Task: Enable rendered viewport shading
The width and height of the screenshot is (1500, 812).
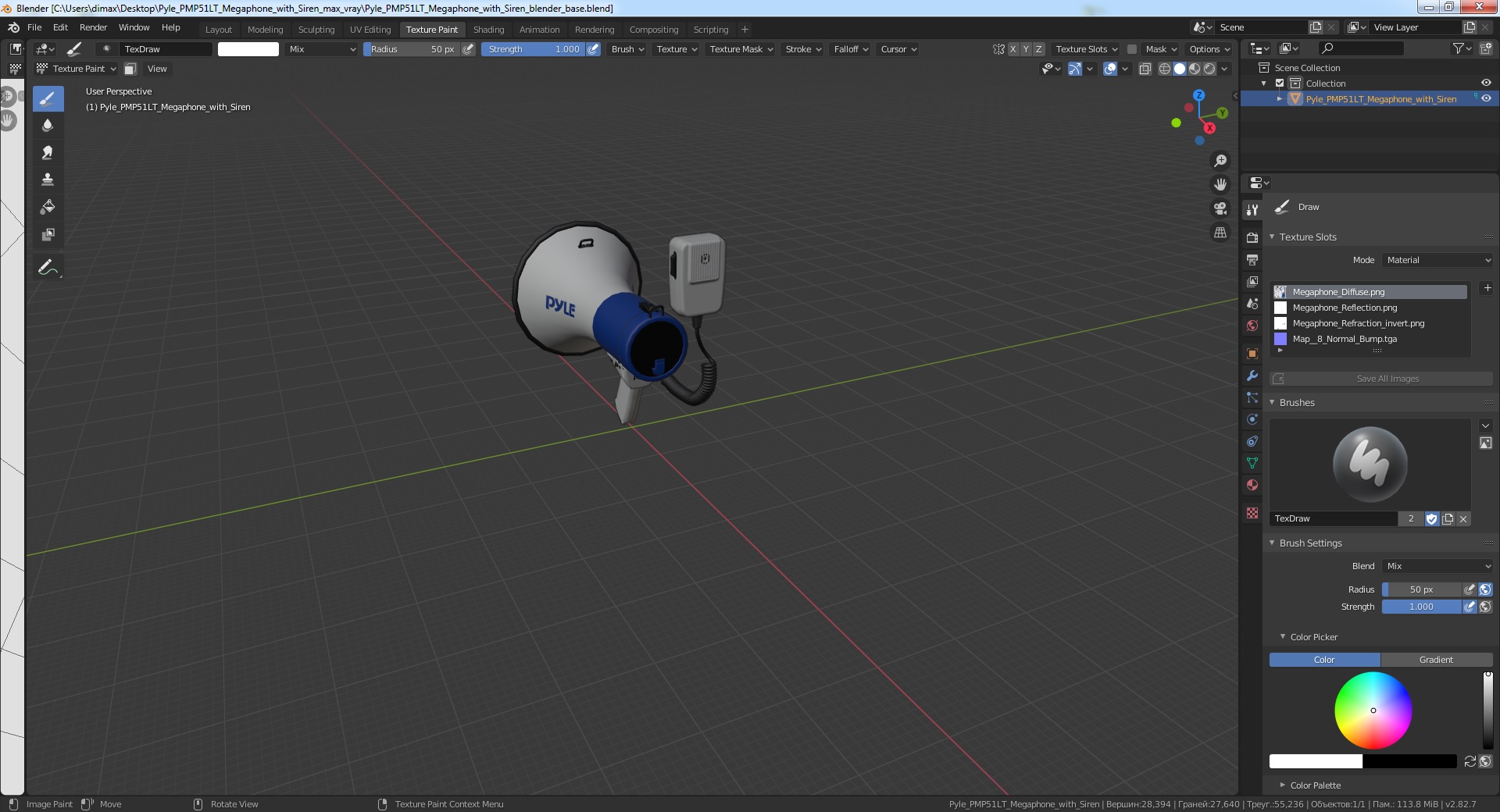Action: pyautogui.click(x=1209, y=69)
